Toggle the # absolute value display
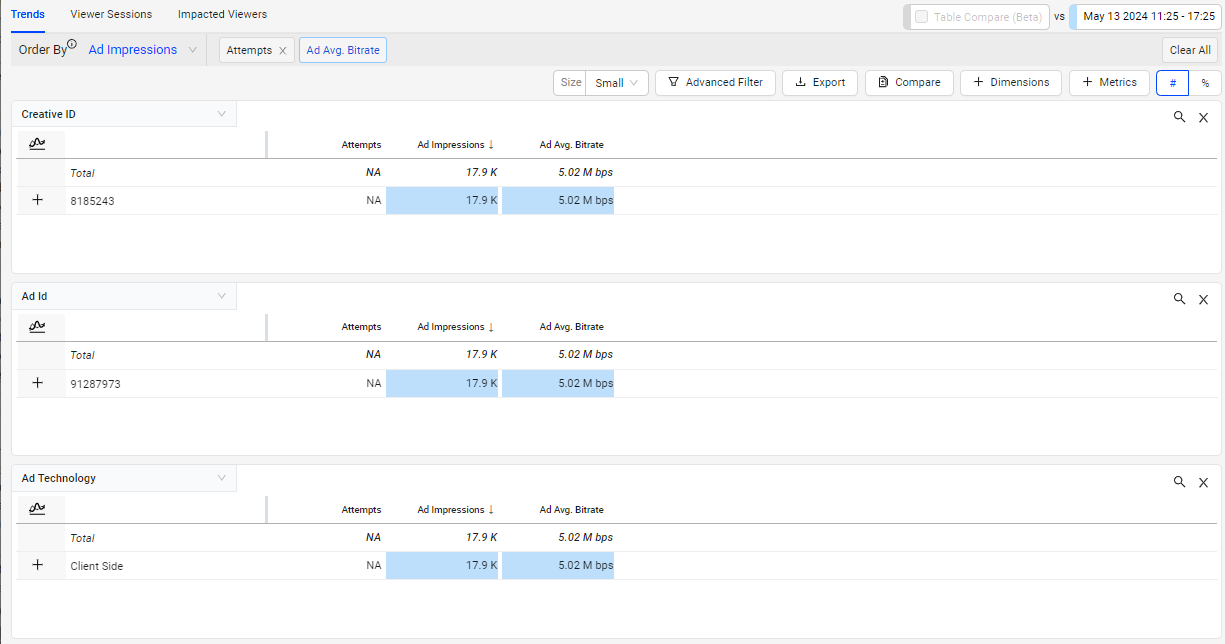 click(1172, 83)
